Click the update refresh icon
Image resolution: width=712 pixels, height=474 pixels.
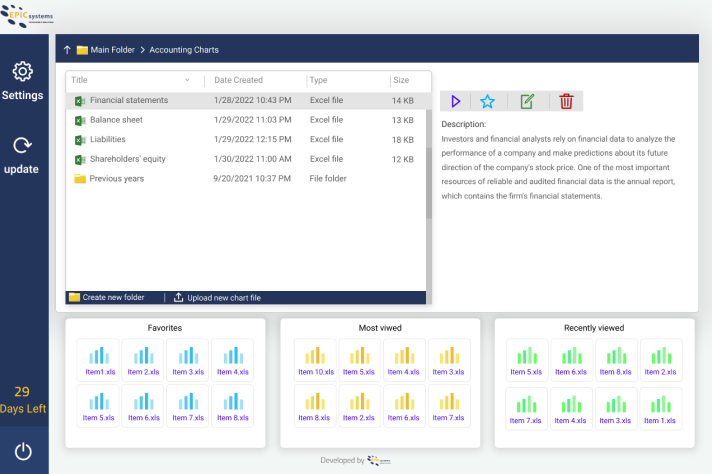23,146
